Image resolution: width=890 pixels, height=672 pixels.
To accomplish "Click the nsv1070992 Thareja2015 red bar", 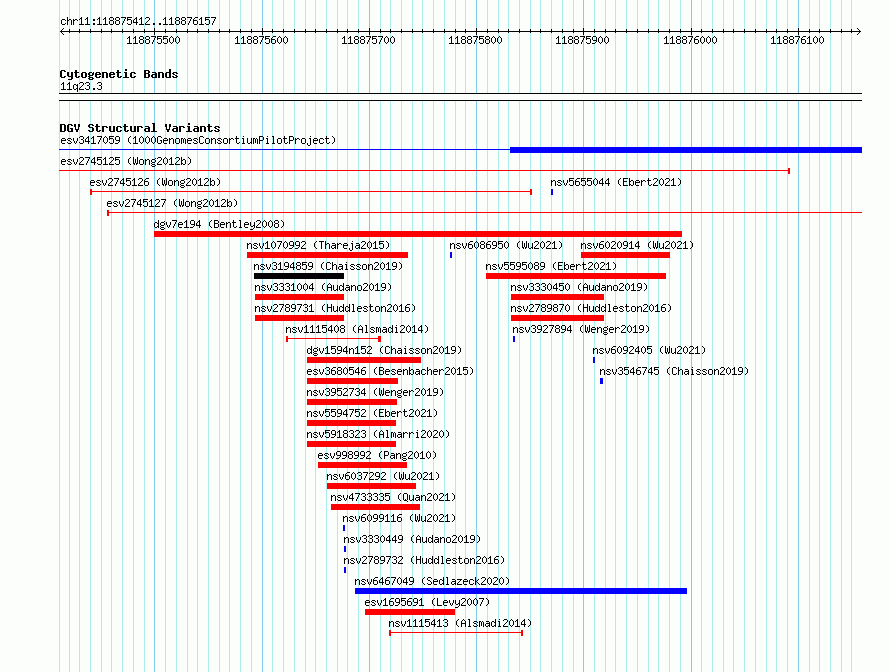I will tap(328, 255).
